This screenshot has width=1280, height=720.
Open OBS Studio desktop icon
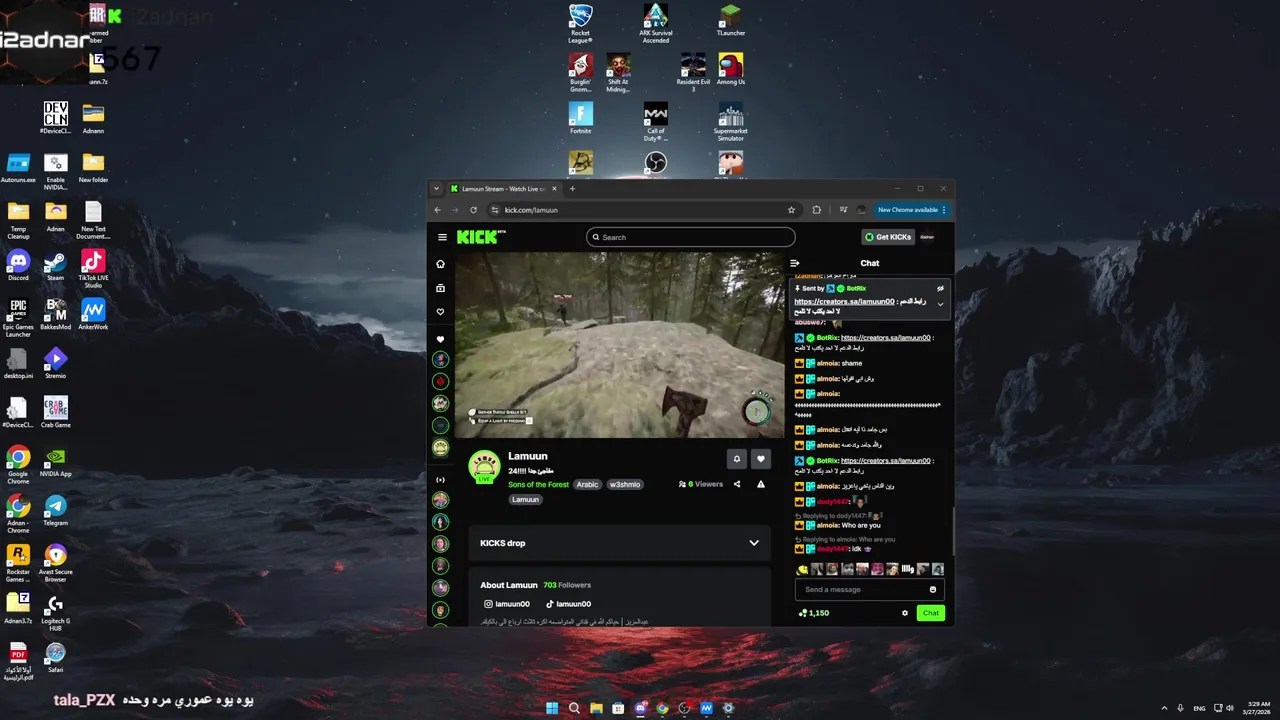point(655,162)
